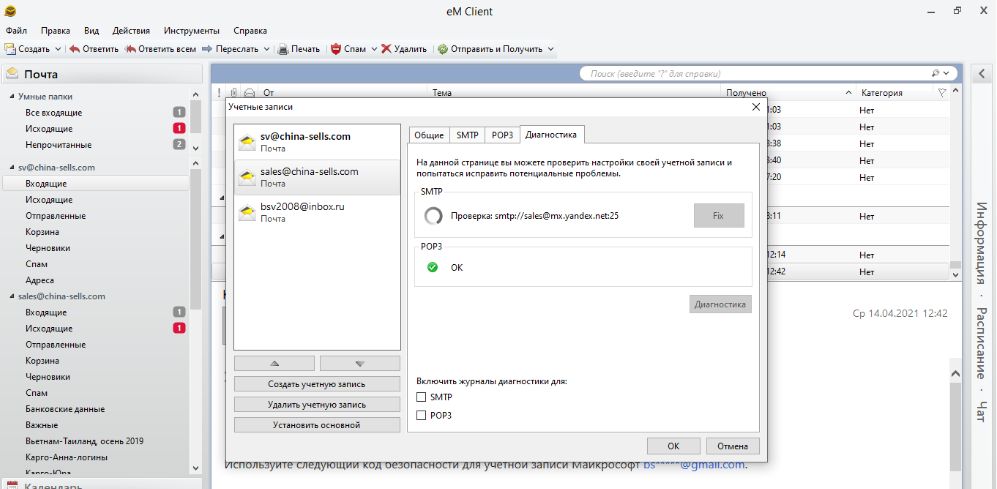Click the Категория column header

click(881, 93)
